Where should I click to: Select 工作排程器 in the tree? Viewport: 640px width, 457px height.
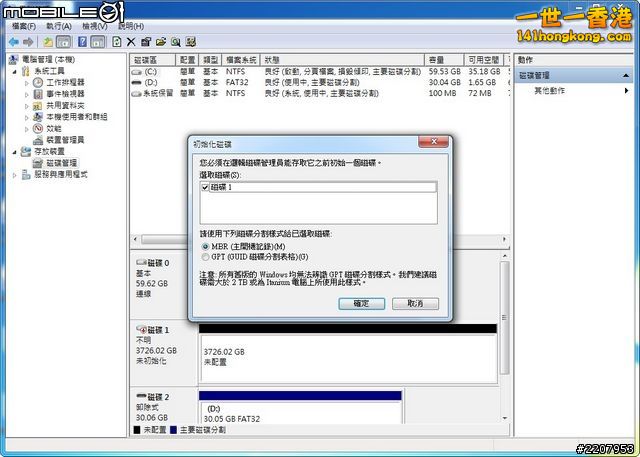66,82
